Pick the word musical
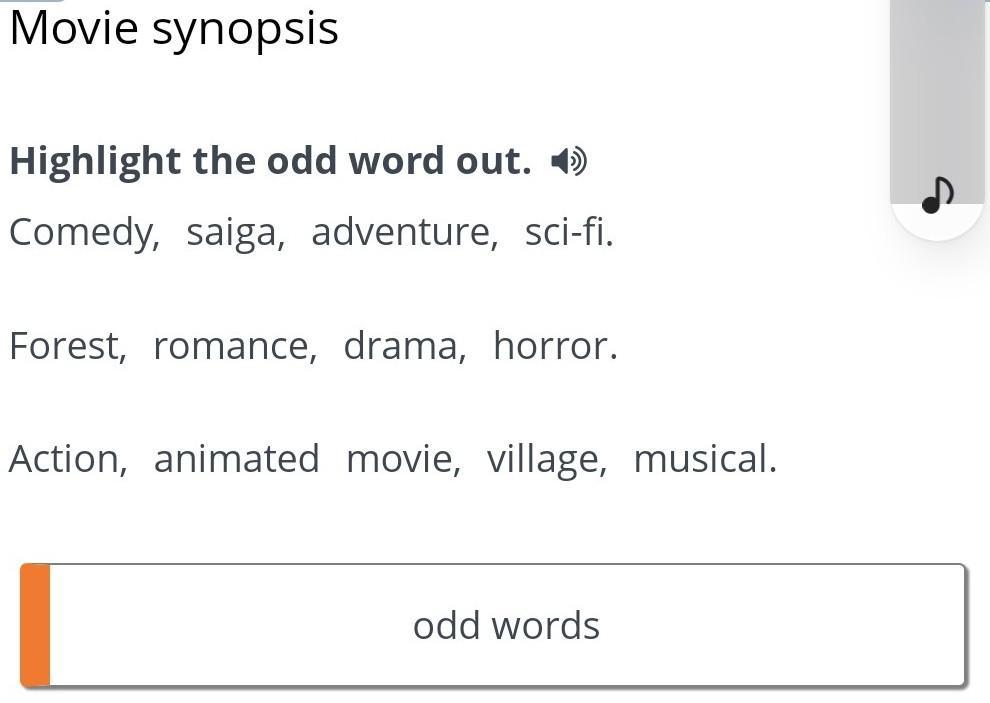The image size is (990, 703). point(703,459)
